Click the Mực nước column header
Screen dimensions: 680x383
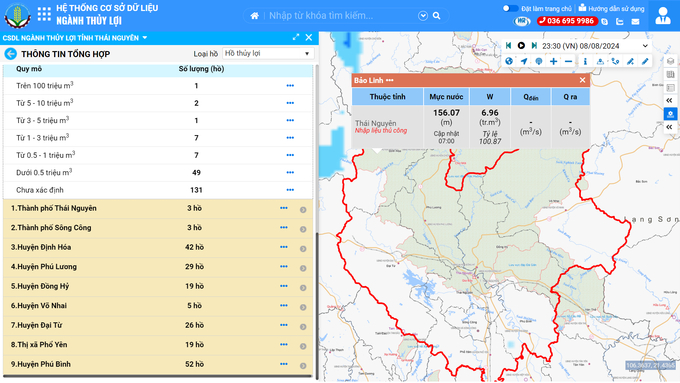[x=446, y=97]
